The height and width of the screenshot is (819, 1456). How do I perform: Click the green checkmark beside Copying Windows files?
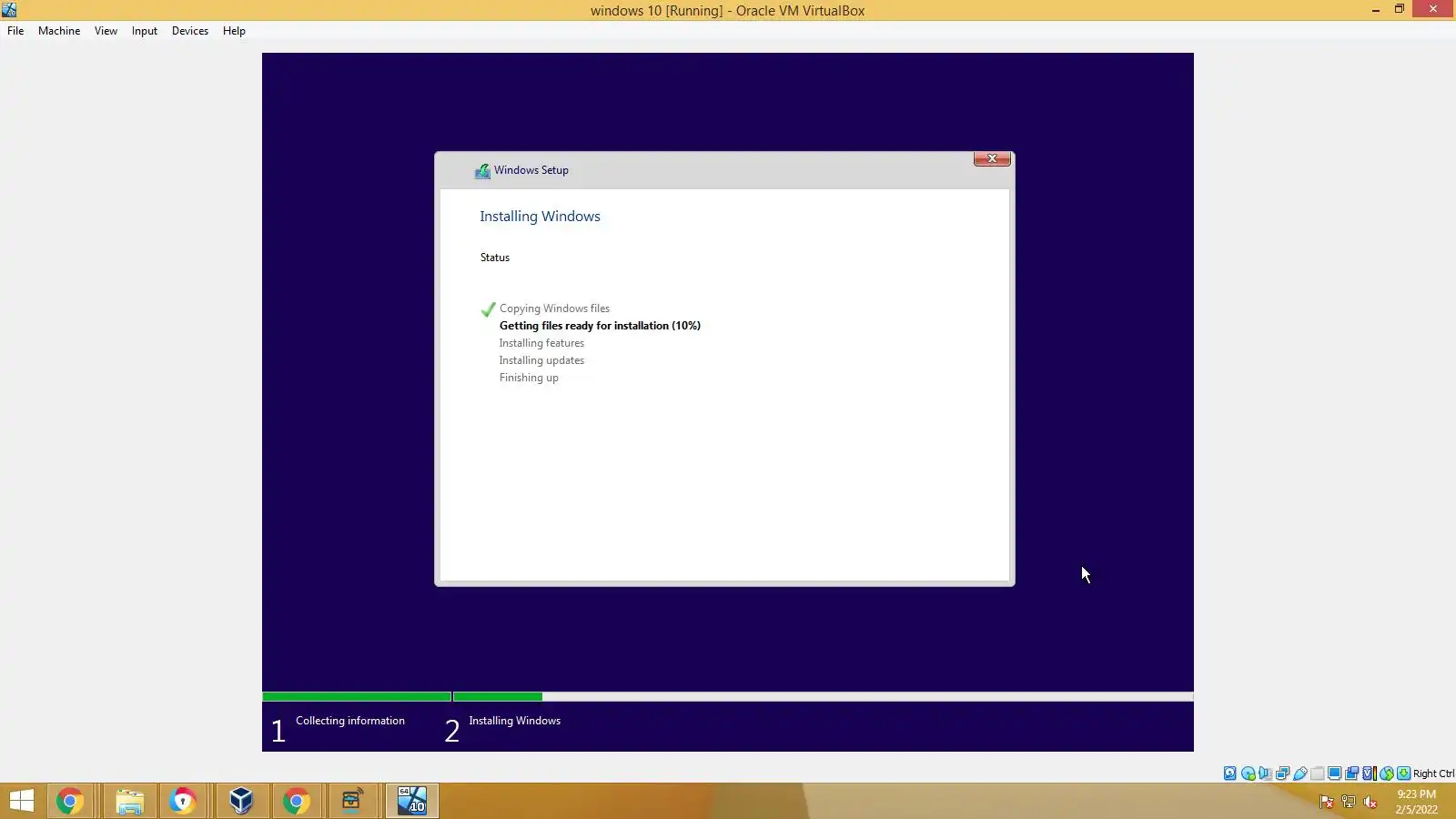[489, 309]
